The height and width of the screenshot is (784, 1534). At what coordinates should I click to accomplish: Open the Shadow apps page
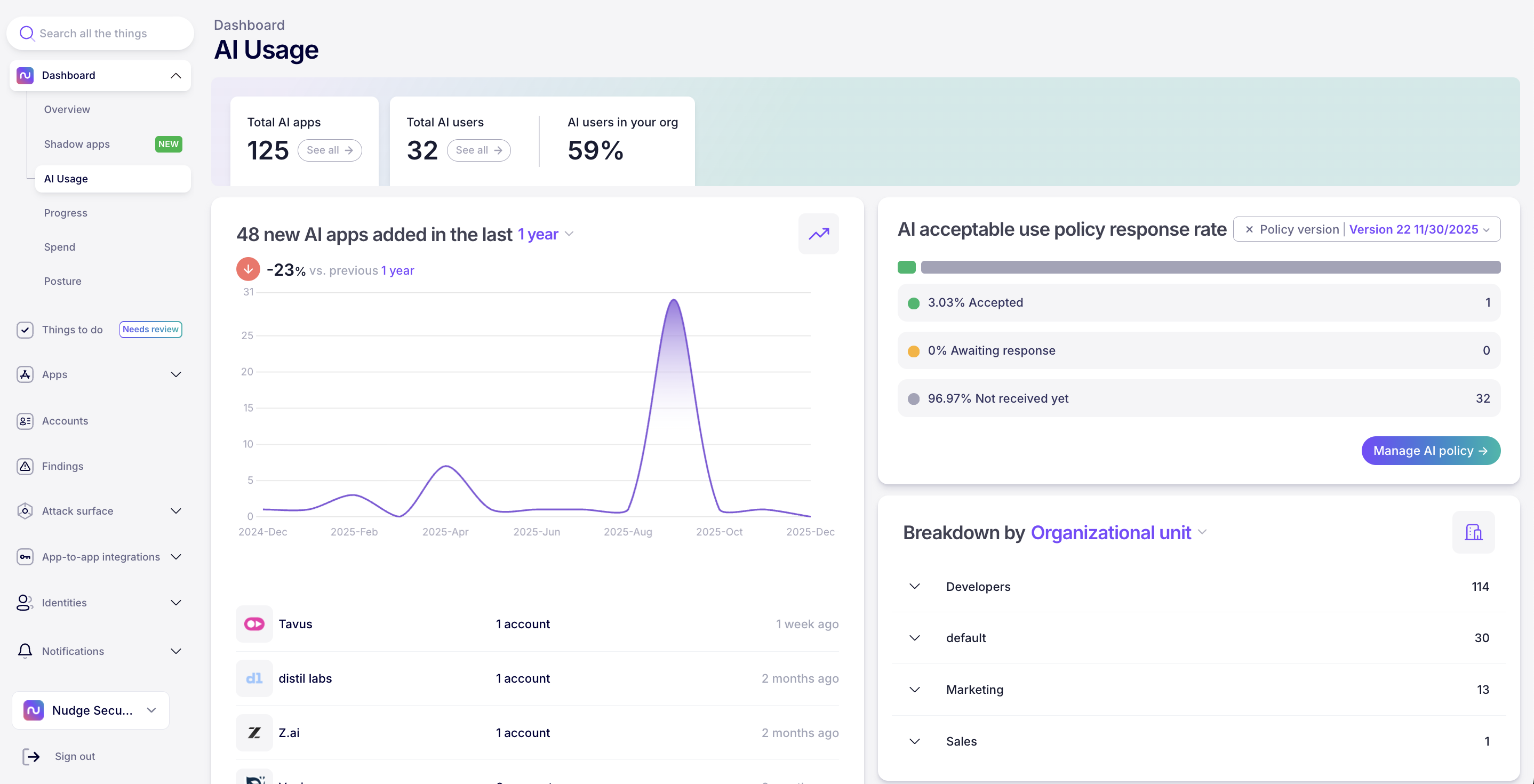[x=77, y=144]
